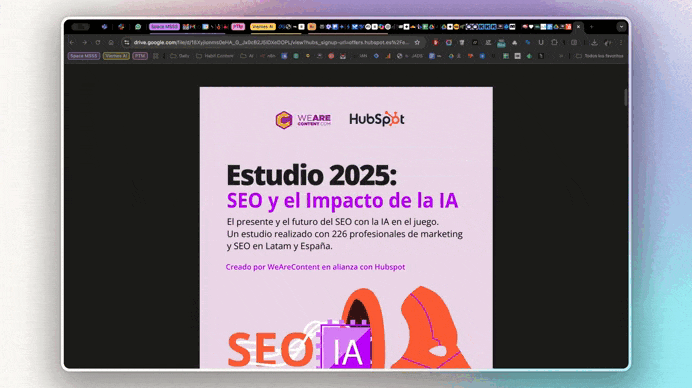The width and height of the screenshot is (692, 388).
Task: Expand the tab search chevron
Action: point(621,27)
